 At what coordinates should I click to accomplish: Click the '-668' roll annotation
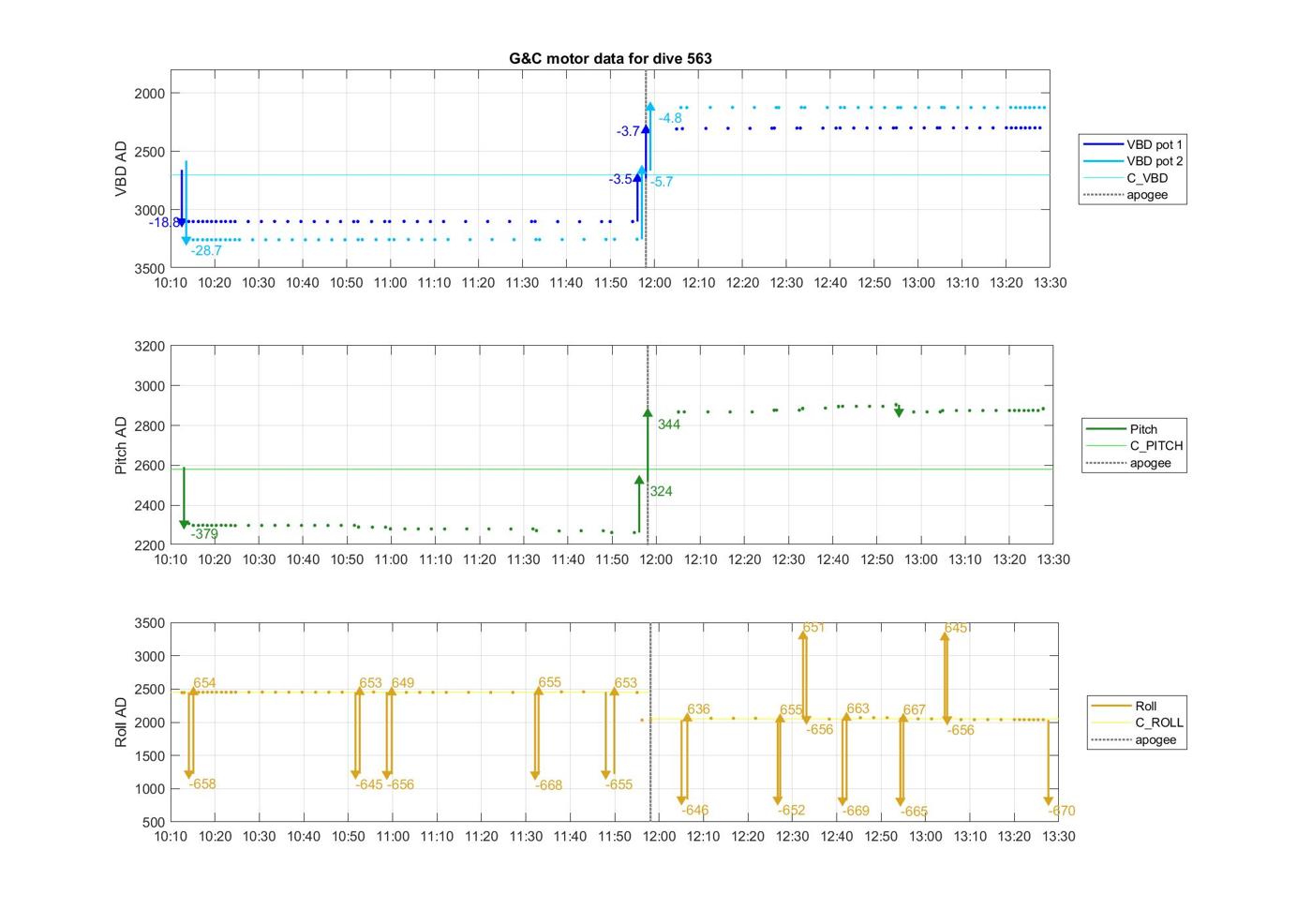[x=549, y=785]
